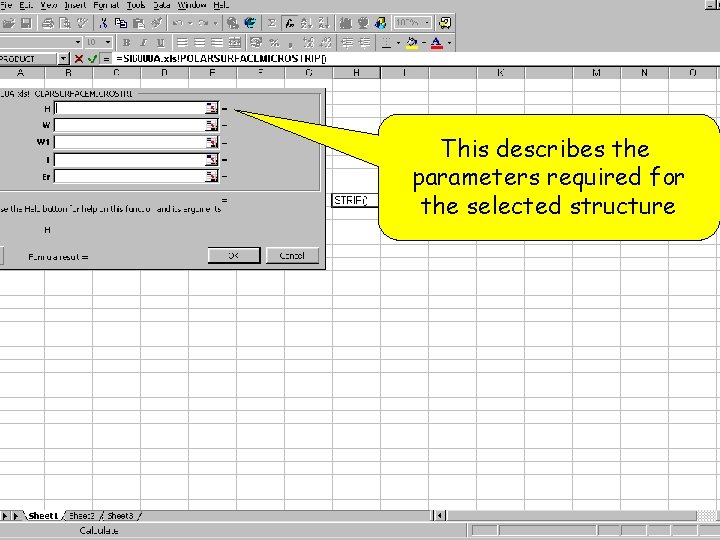Viewport: 720px width, 540px height.
Task: Expand the undo history arrow
Action: [190, 23]
